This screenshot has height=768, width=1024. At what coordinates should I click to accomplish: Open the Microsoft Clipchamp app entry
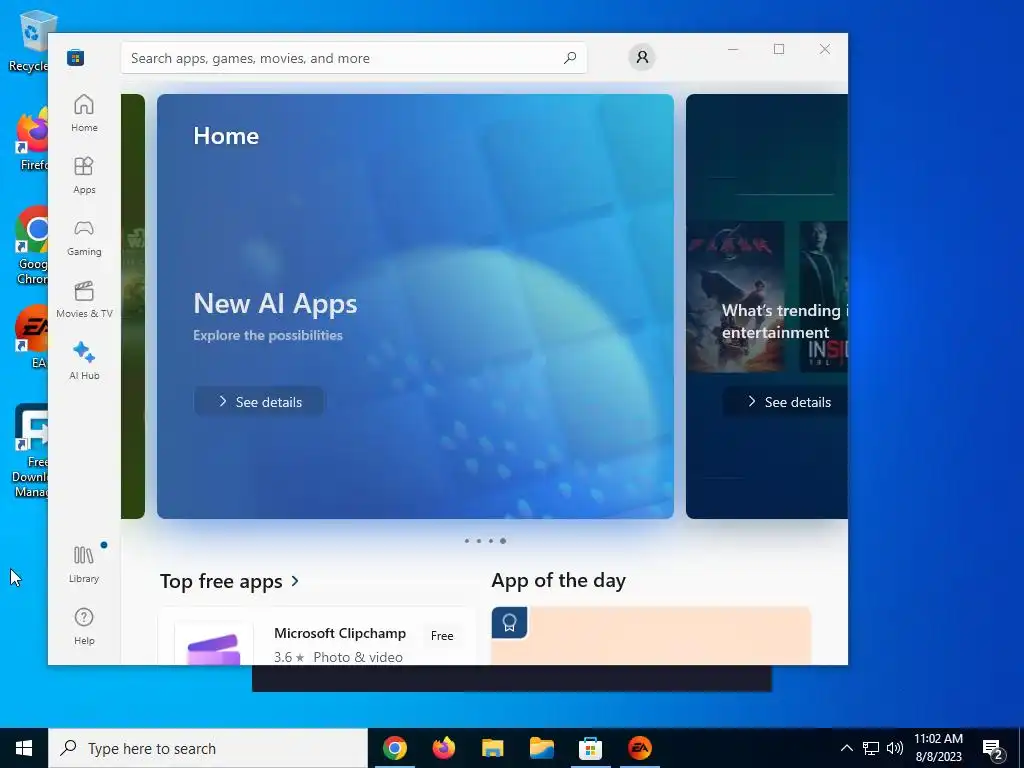pyautogui.click(x=316, y=636)
